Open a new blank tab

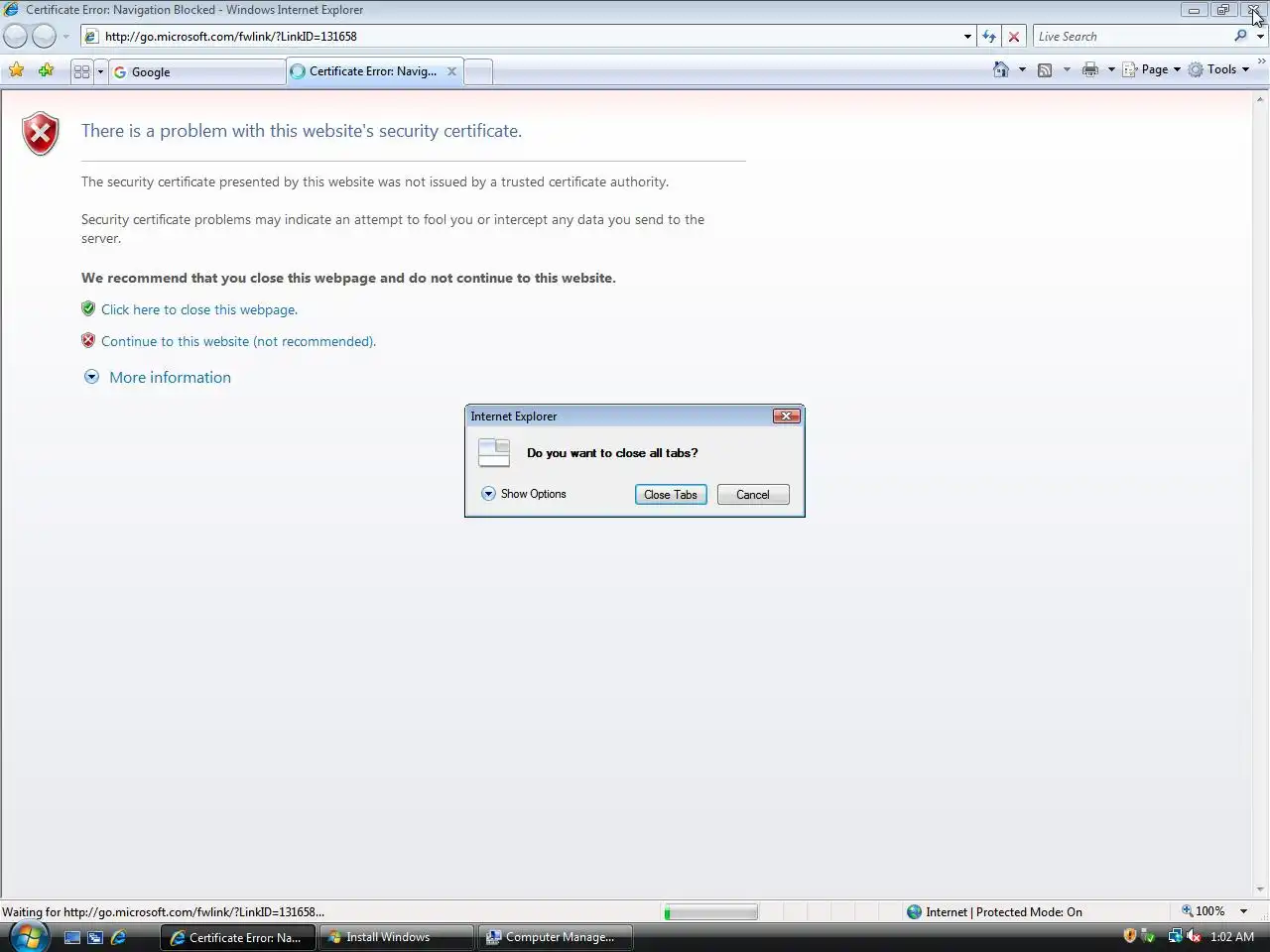(478, 72)
